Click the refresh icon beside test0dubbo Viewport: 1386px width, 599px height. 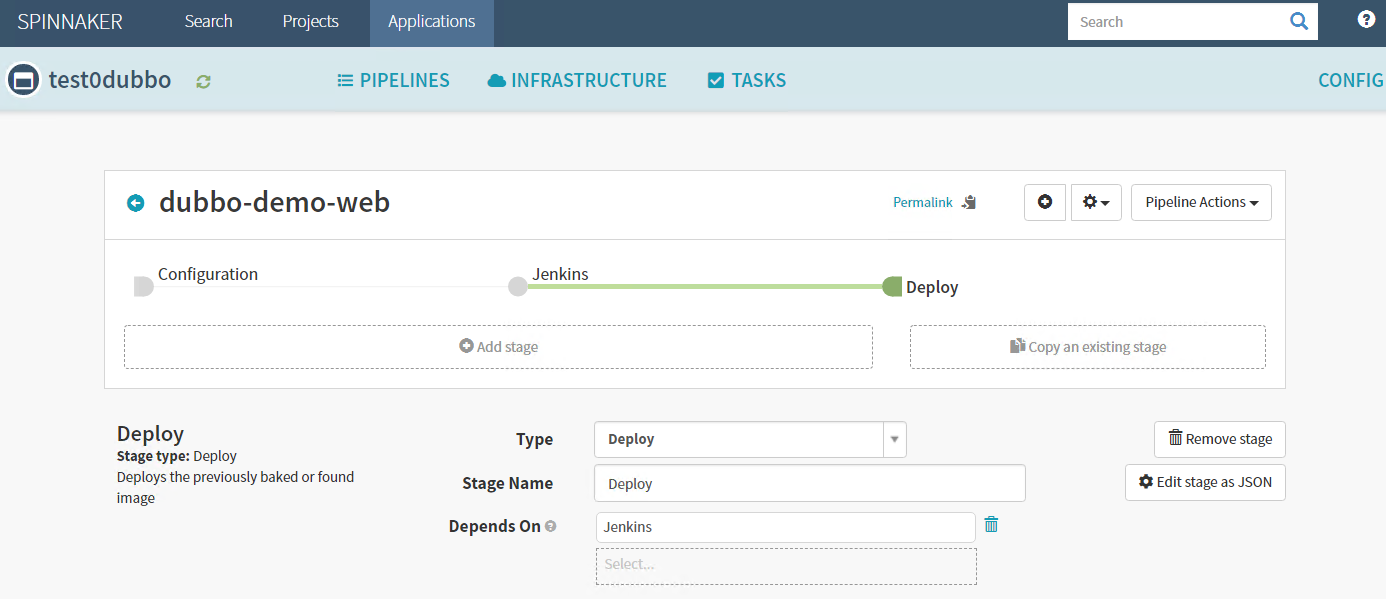204,82
